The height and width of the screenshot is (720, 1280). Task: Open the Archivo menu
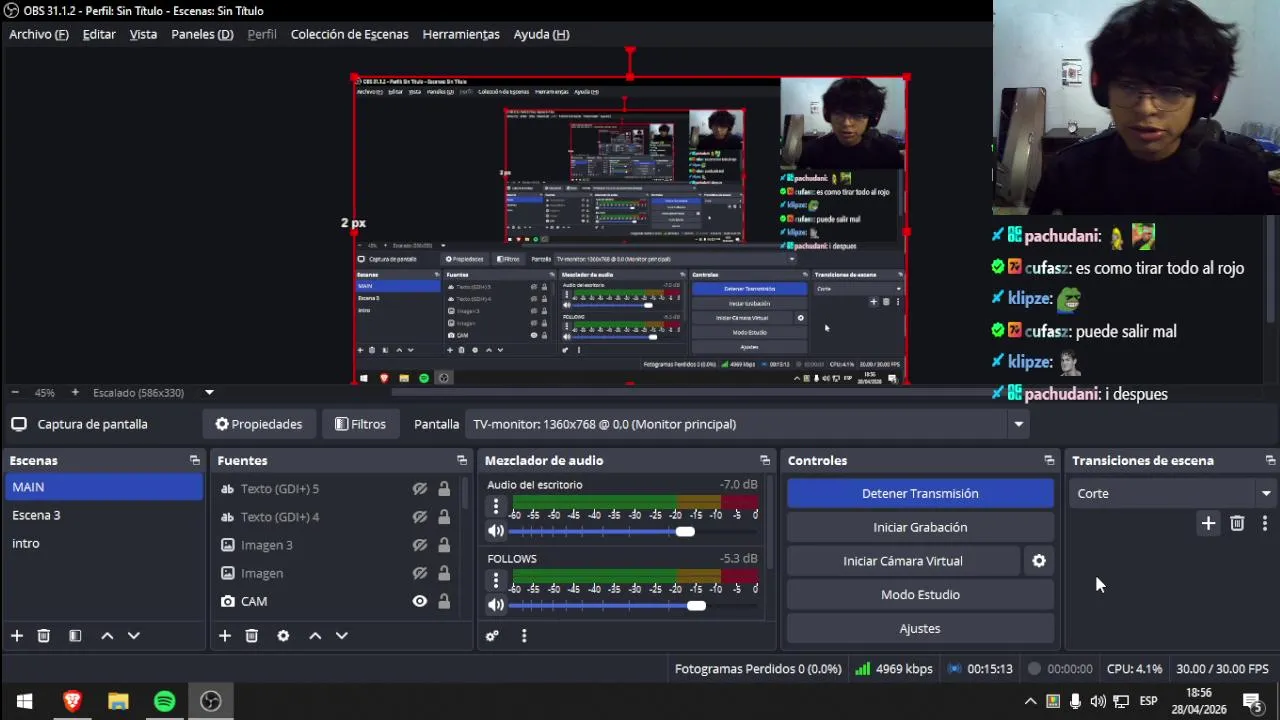(x=39, y=34)
